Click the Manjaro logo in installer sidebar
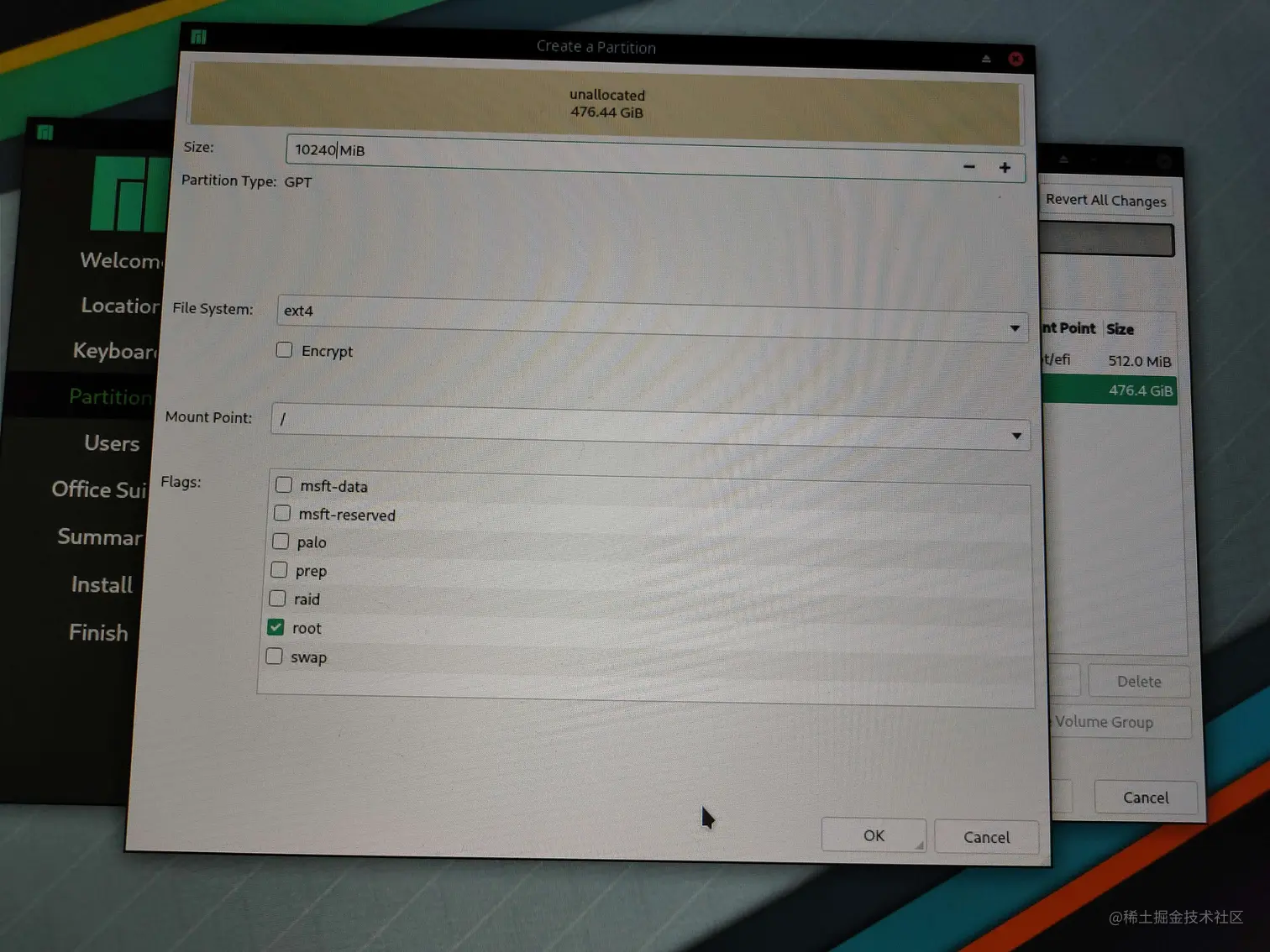Screen dimensions: 1270x952 coord(130,193)
